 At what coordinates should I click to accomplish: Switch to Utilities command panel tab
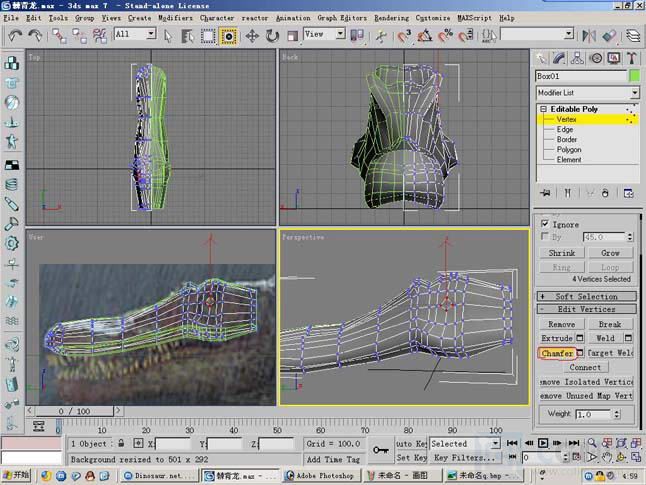(x=632, y=59)
